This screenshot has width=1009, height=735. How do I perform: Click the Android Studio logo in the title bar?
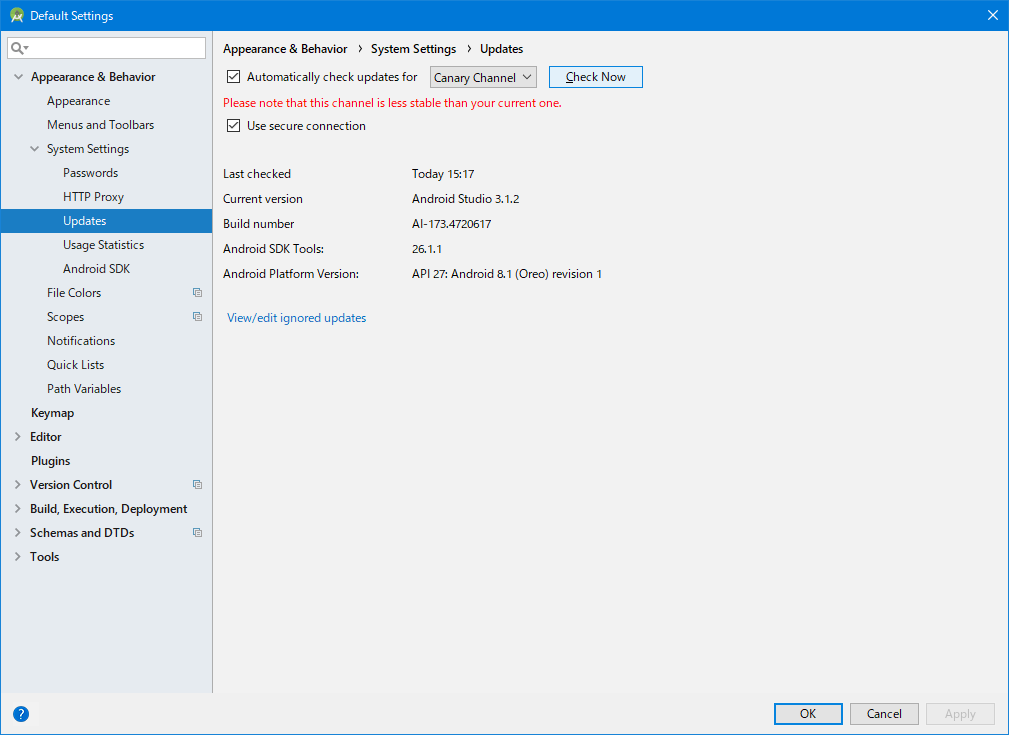(16, 15)
